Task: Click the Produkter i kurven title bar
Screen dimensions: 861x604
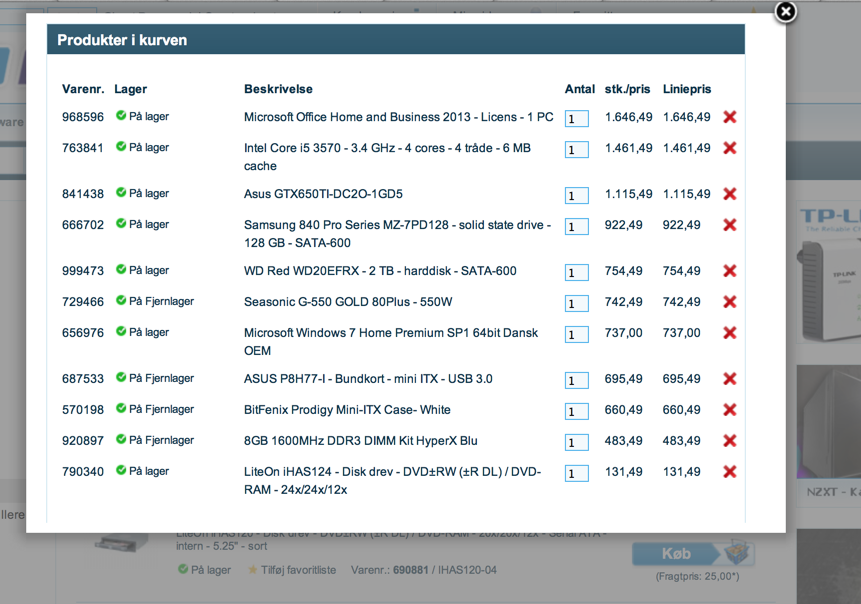Action: pos(396,40)
